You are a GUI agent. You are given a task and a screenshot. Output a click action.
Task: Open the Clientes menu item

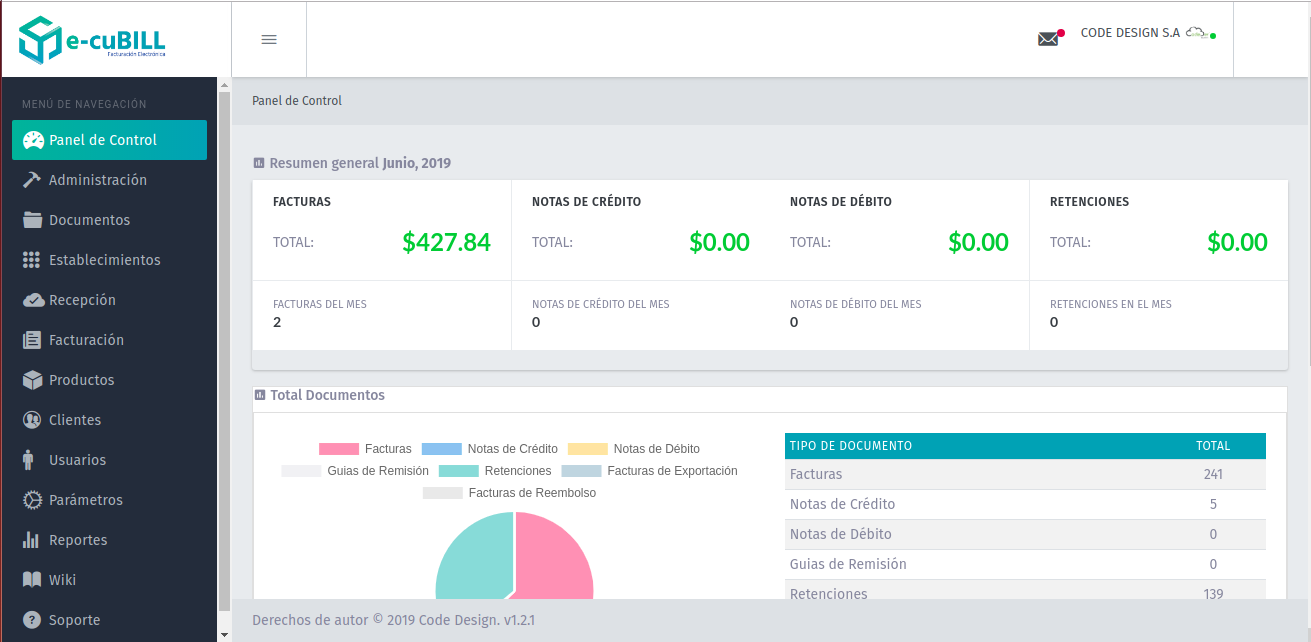pyautogui.click(x=75, y=420)
